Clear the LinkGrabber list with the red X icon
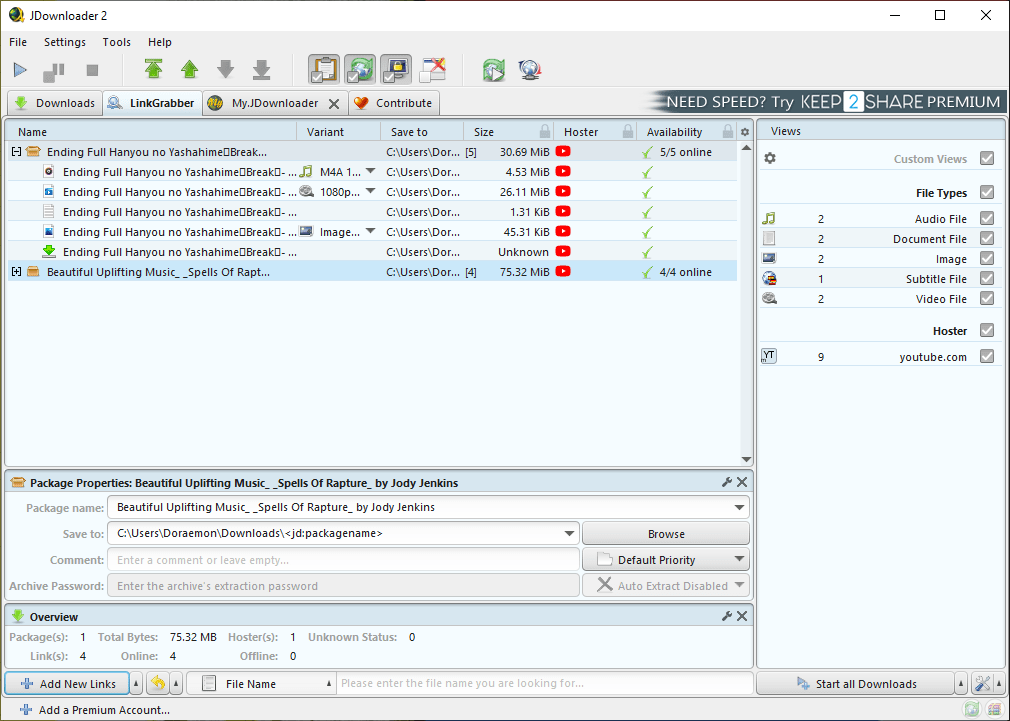 pyautogui.click(x=432, y=69)
